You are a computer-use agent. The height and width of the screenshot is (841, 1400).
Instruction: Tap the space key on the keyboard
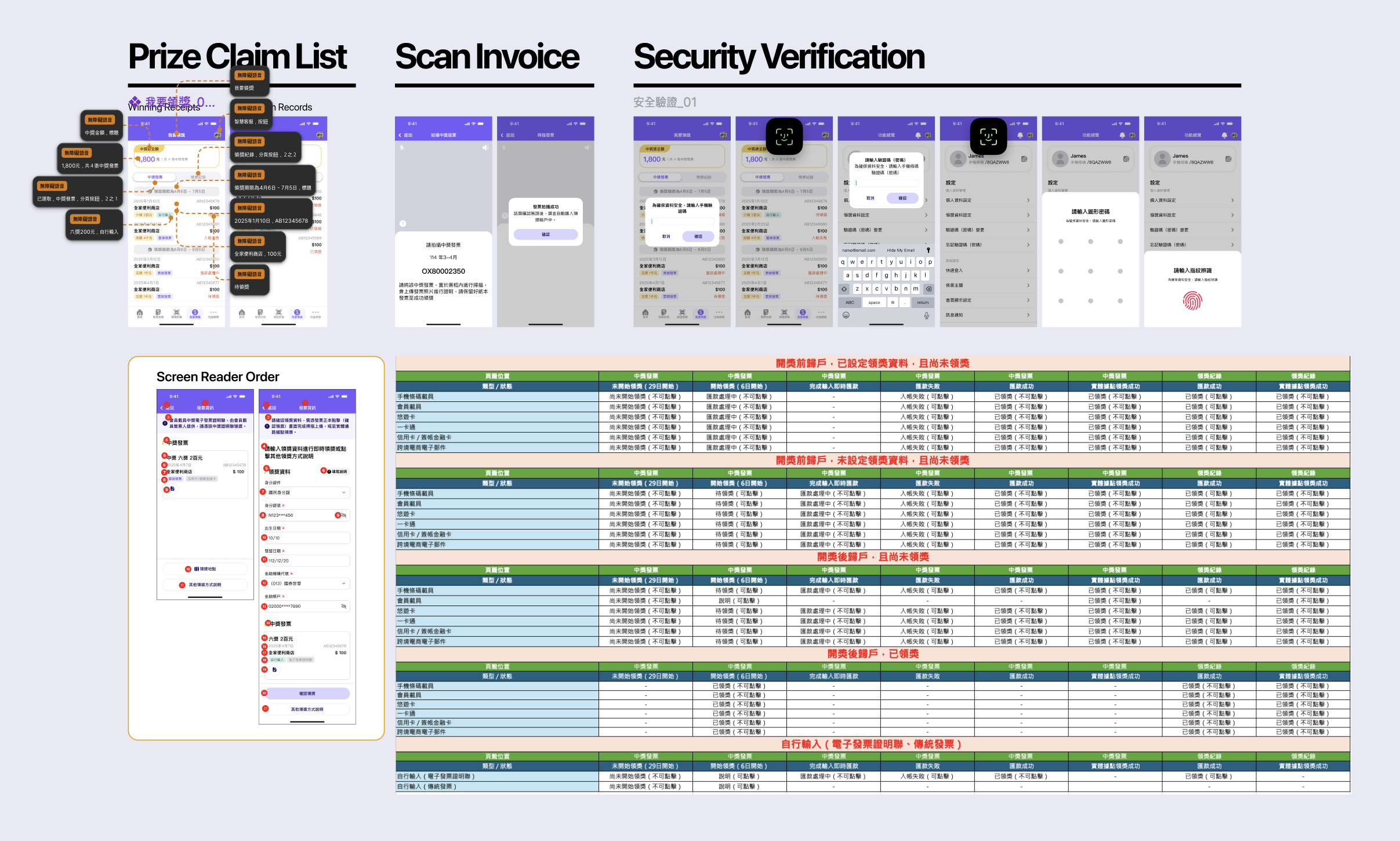click(874, 302)
